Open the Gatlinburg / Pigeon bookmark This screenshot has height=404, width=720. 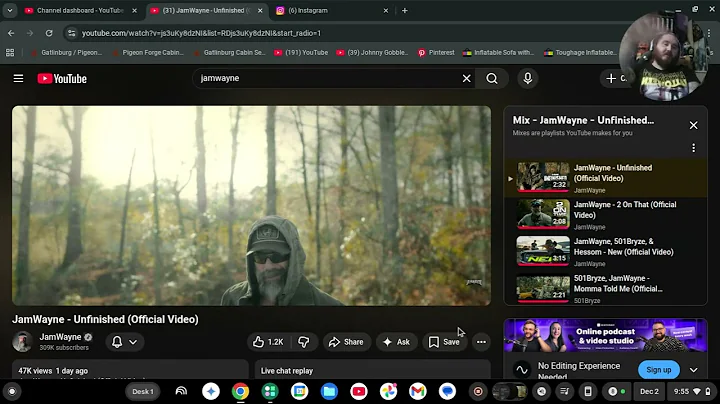[x=67, y=53]
